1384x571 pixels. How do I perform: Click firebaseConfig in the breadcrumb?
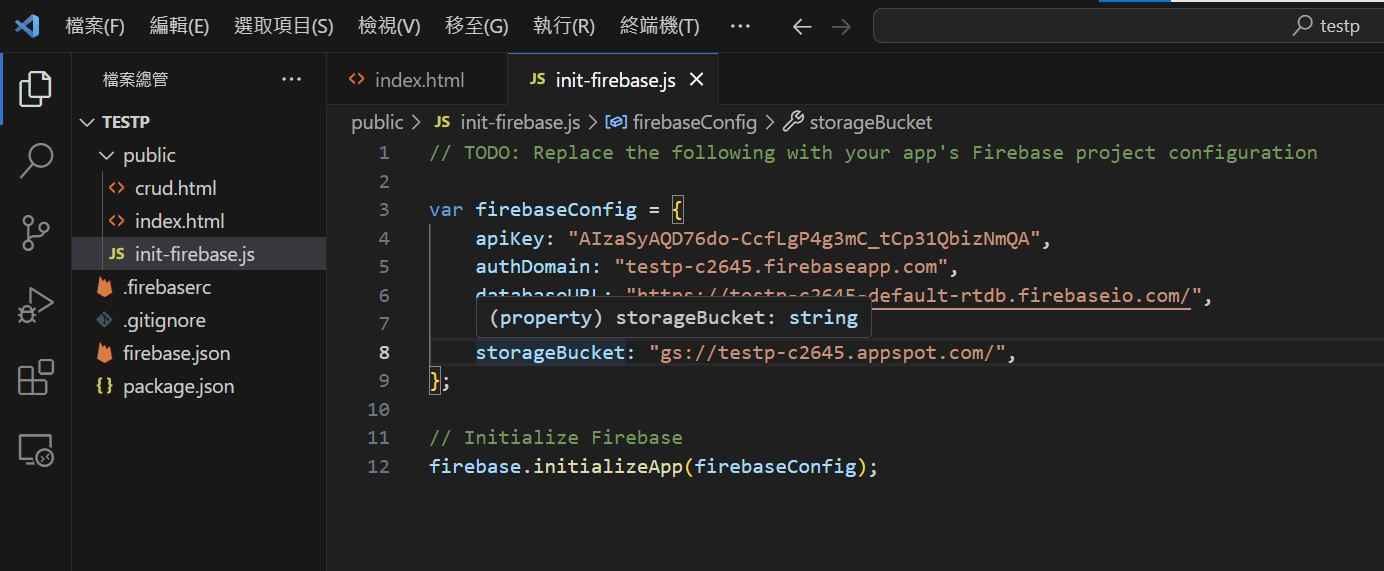tap(694, 122)
